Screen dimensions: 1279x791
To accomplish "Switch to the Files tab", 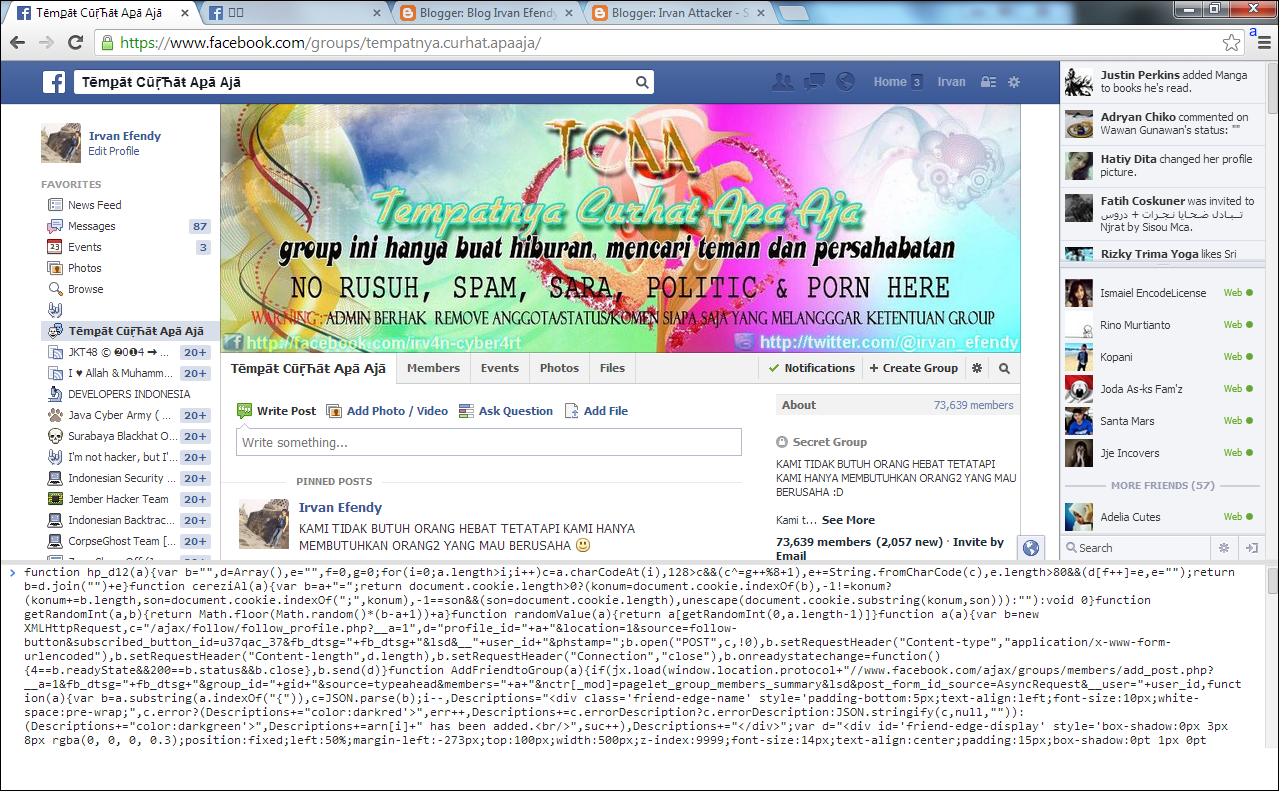I will 612,368.
